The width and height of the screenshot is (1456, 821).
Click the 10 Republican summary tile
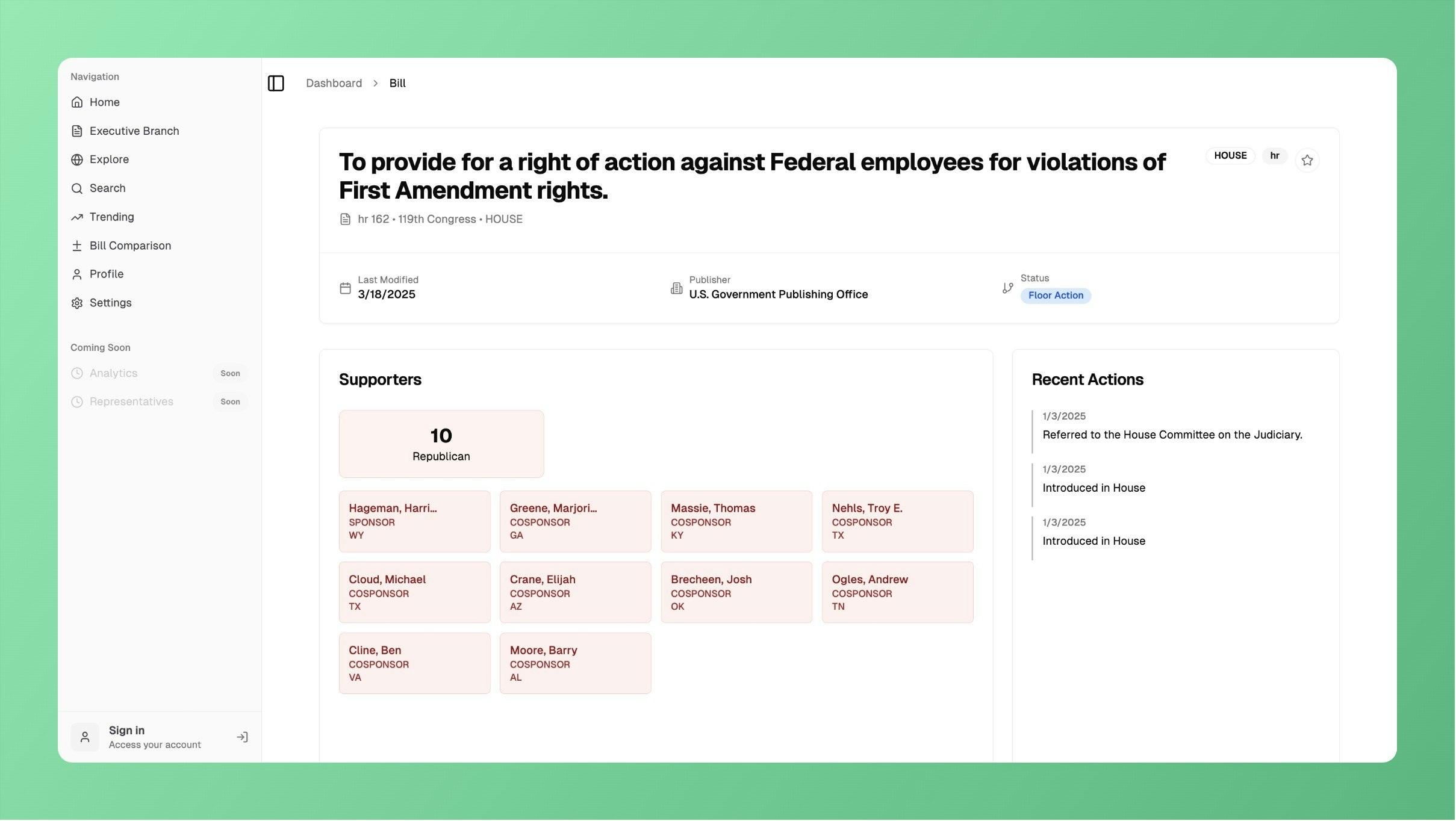[x=441, y=444]
